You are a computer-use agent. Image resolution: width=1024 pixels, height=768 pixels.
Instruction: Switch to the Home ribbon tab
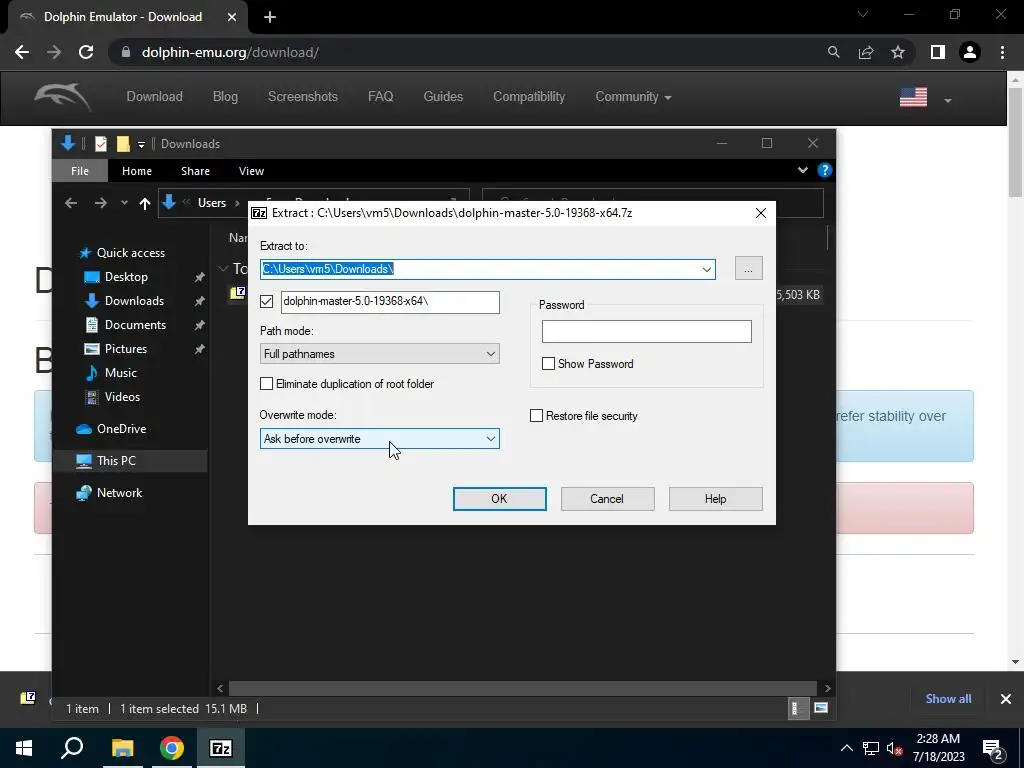[x=136, y=171]
